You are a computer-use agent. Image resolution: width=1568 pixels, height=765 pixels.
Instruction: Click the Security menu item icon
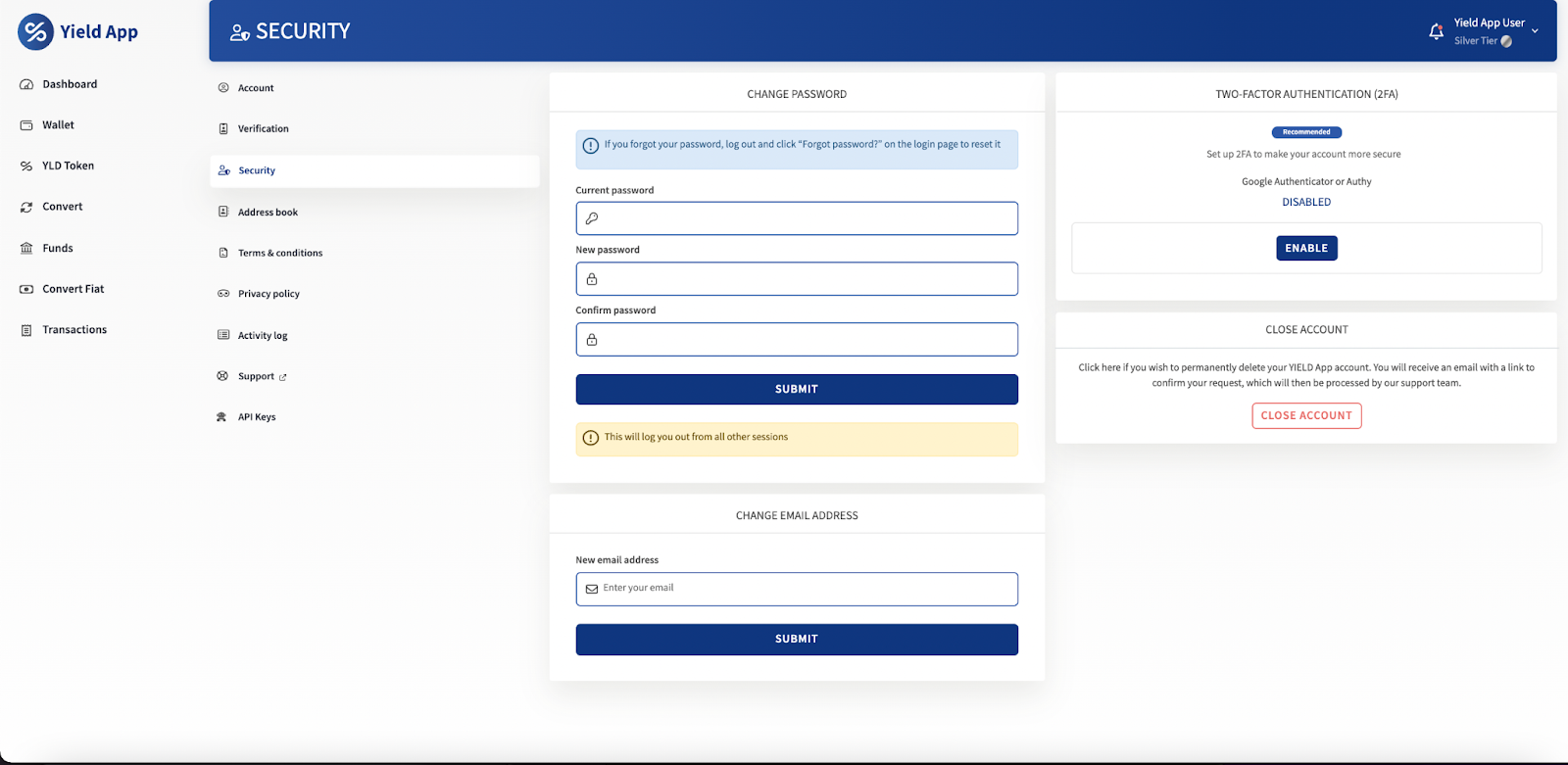pos(224,170)
